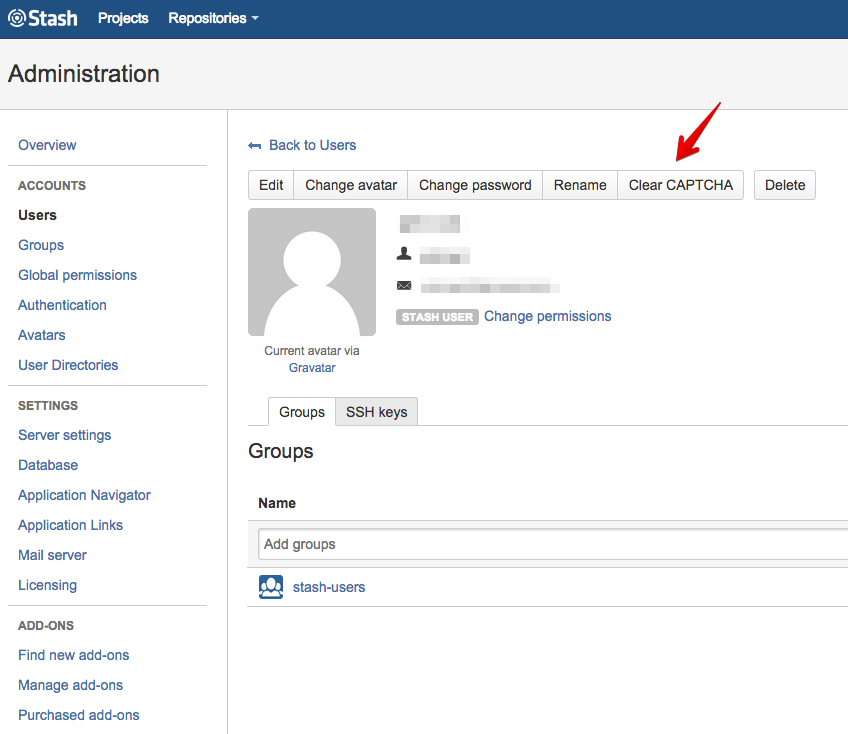Open Find new add-ons

pos(74,656)
